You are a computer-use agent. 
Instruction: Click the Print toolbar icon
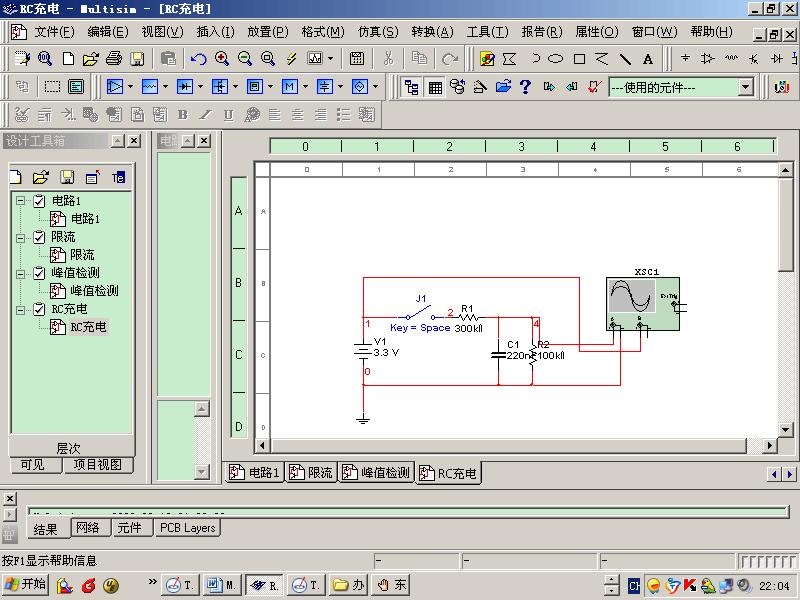pyautogui.click(x=114, y=59)
